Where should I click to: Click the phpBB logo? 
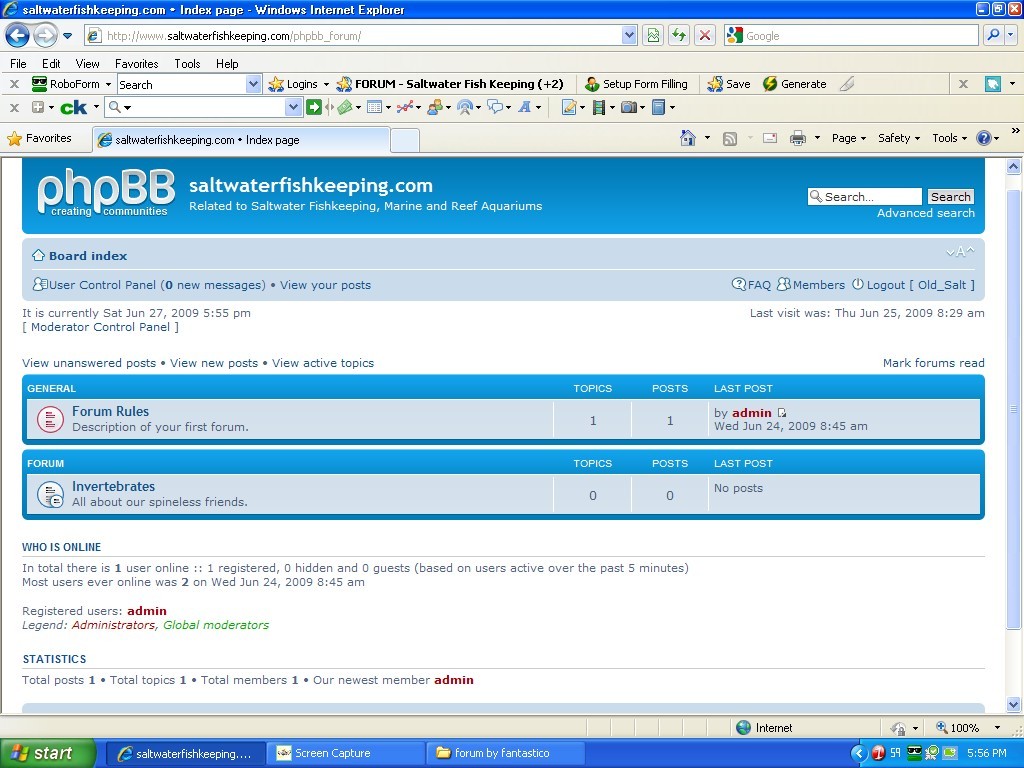click(x=105, y=193)
